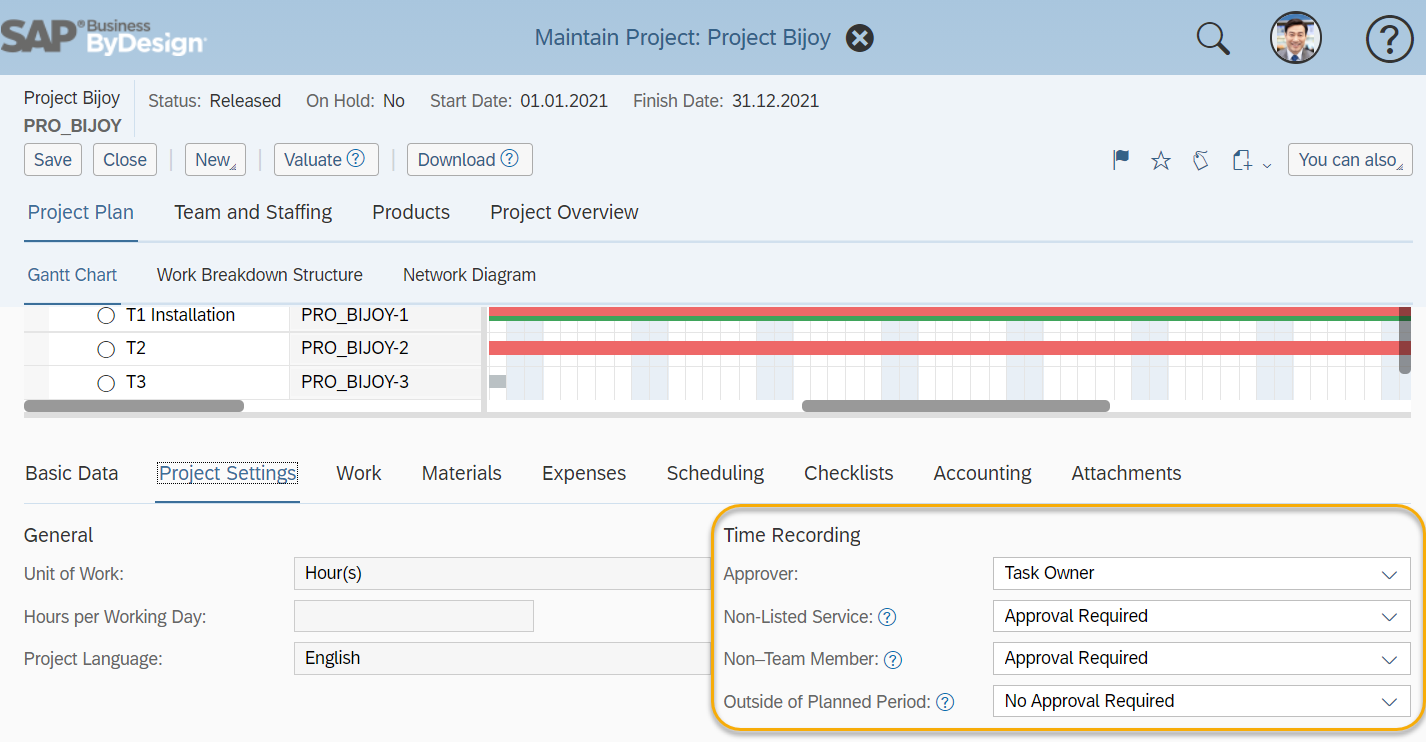Click the Download button
The image size is (1426, 742).
click(x=470, y=160)
